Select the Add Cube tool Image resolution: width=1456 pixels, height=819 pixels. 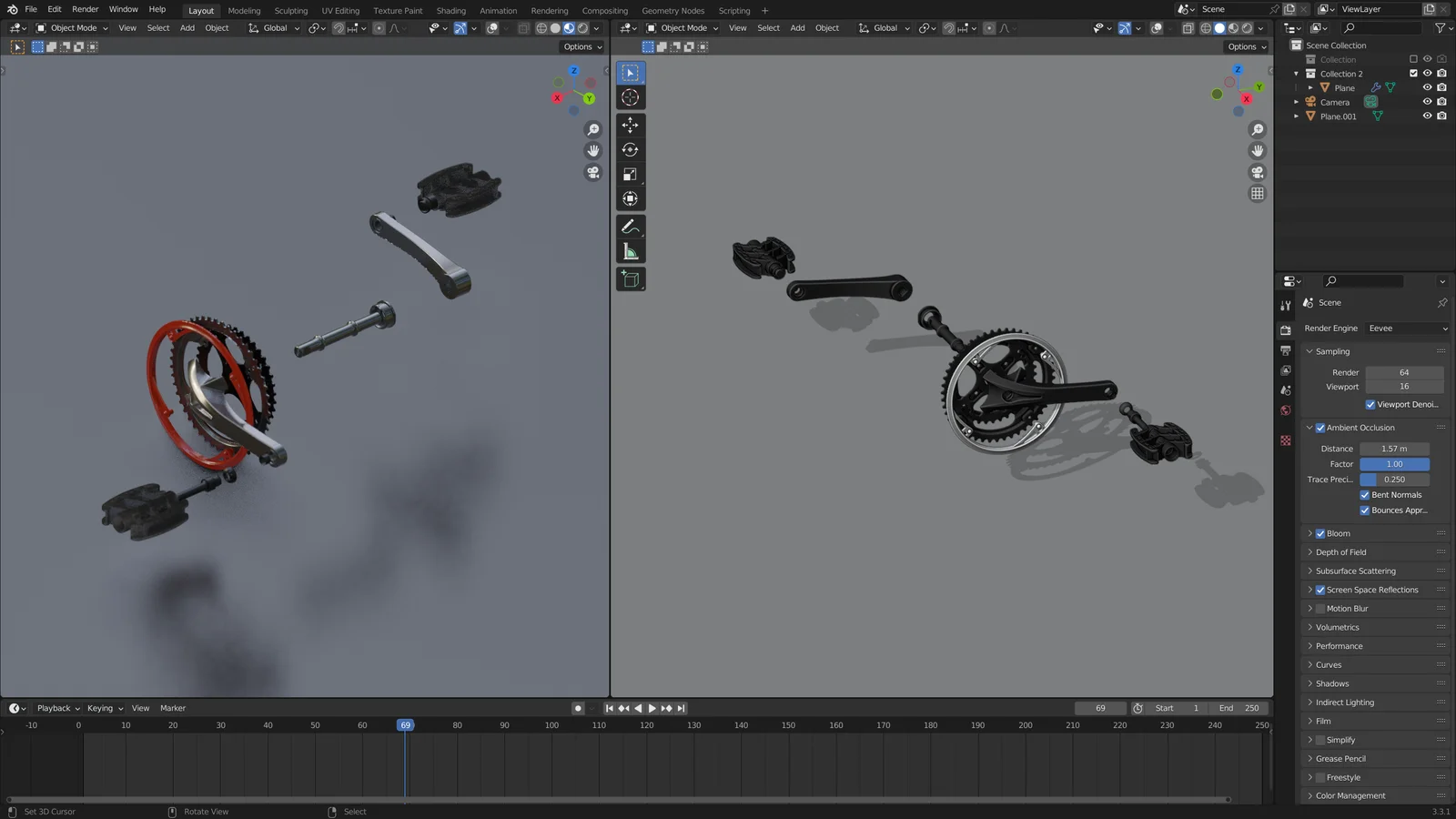point(631,279)
